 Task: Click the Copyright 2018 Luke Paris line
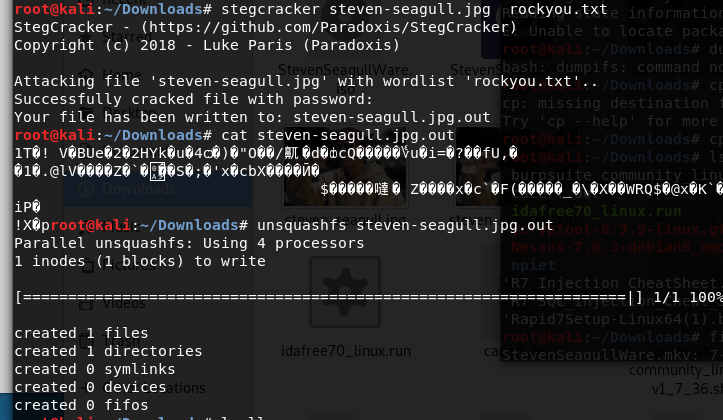pyautogui.click(x=207, y=45)
